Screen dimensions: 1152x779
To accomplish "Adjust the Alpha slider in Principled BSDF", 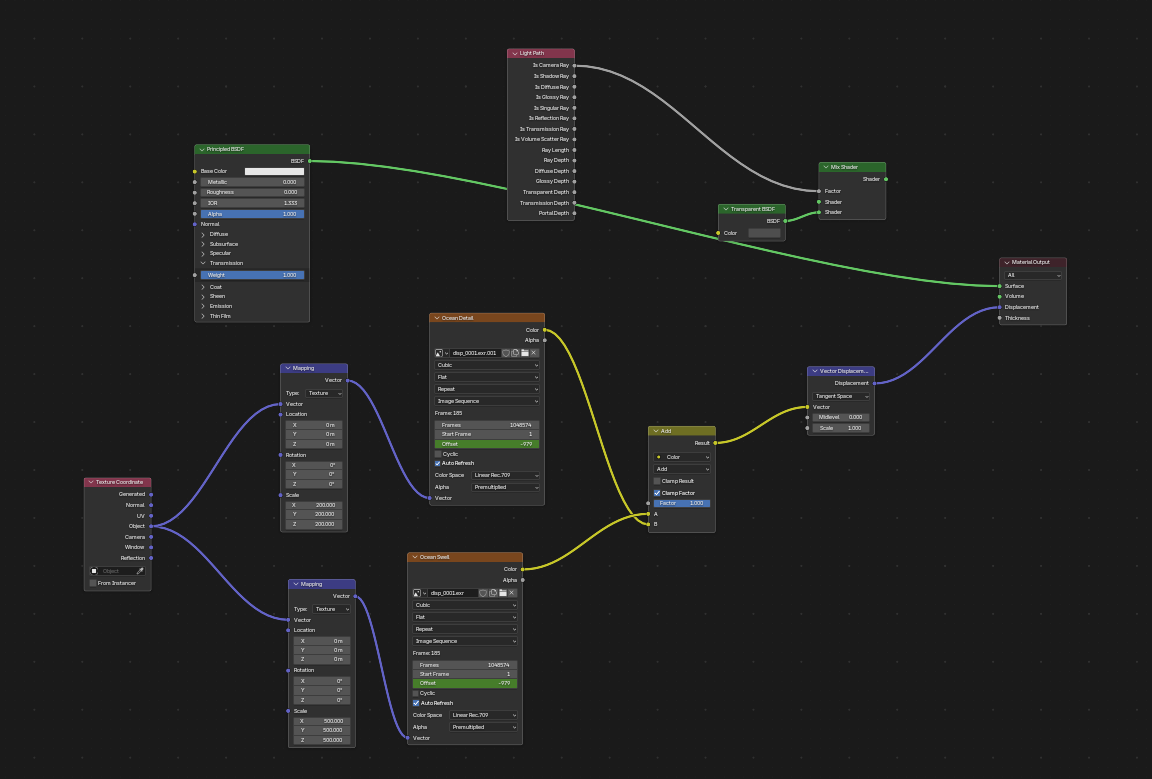I will click(x=252, y=214).
